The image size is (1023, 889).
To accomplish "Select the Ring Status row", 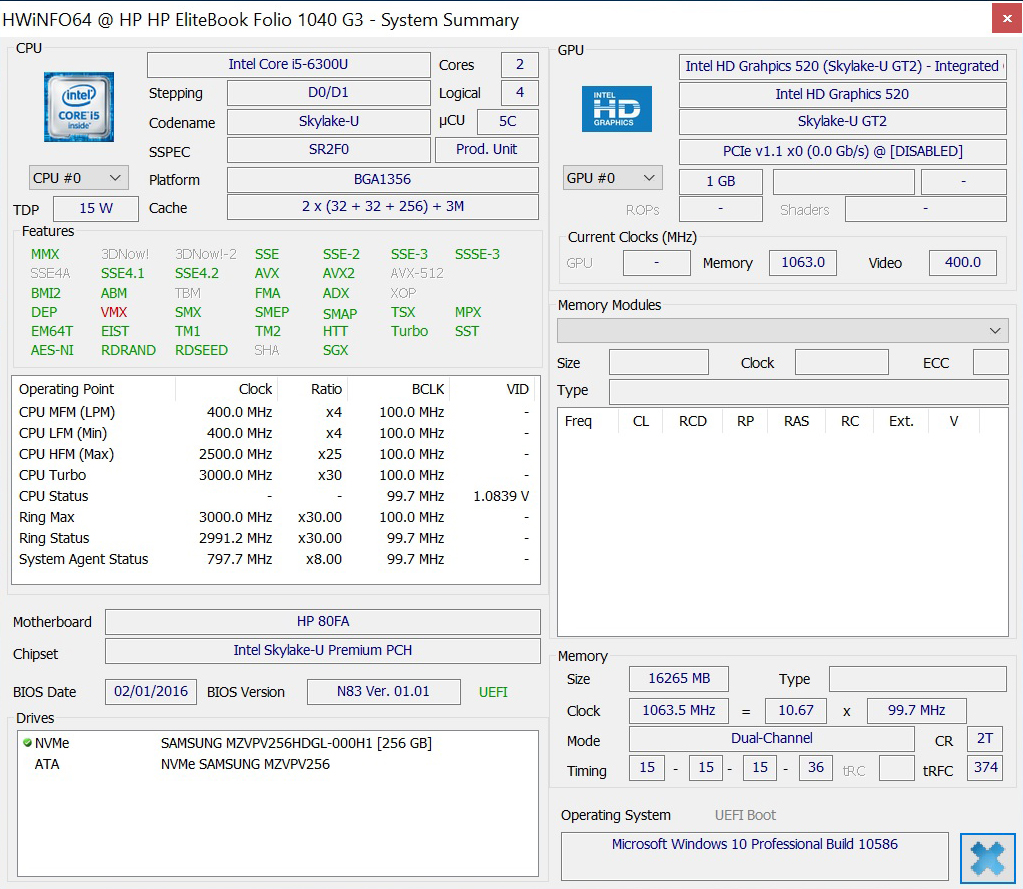I will click(275, 539).
